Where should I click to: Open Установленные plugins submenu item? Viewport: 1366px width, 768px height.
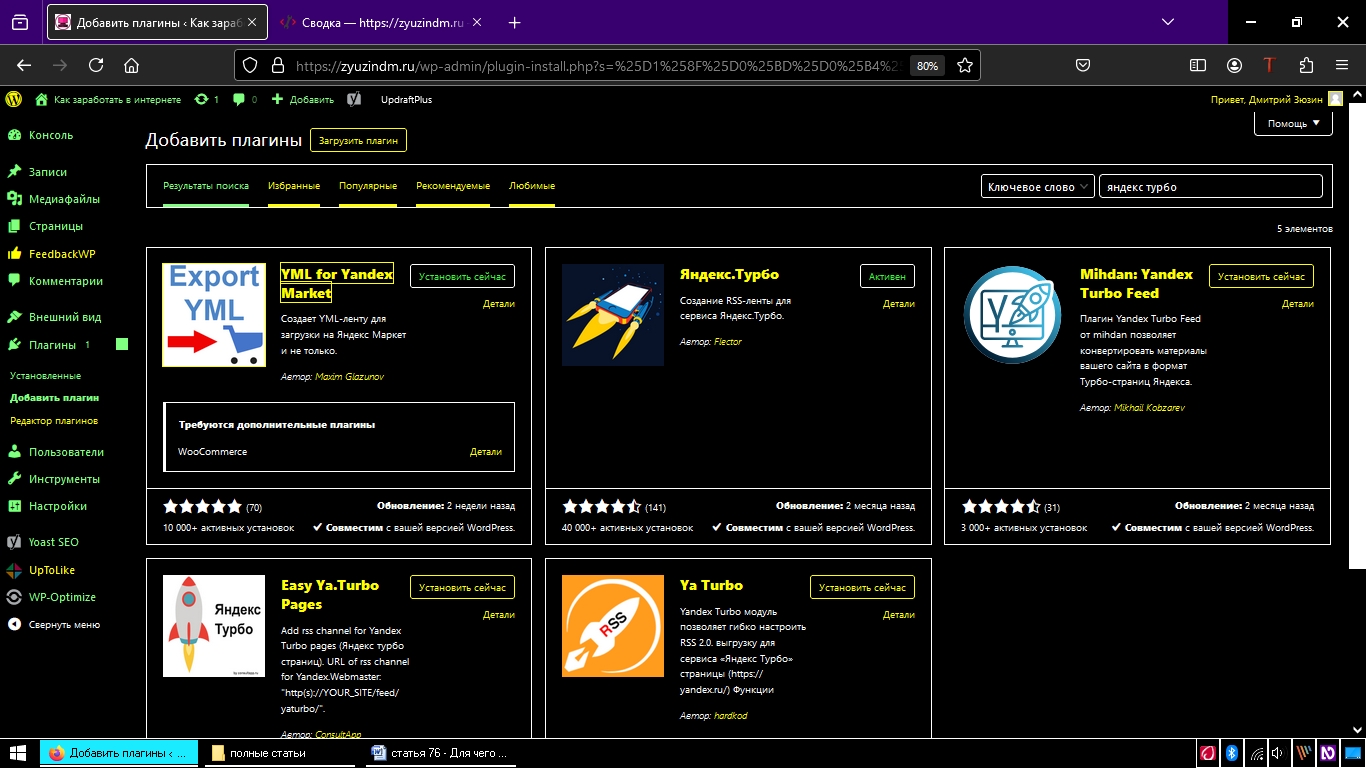pyautogui.click(x=45, y=376)
